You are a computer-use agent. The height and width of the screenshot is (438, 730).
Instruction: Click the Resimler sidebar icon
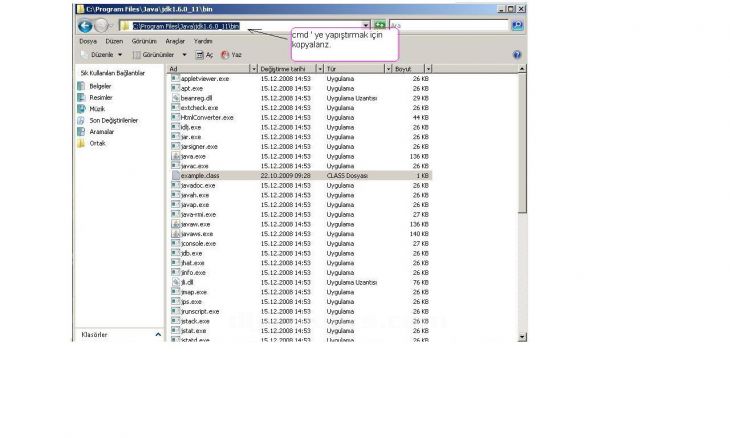tap(81, 97)
